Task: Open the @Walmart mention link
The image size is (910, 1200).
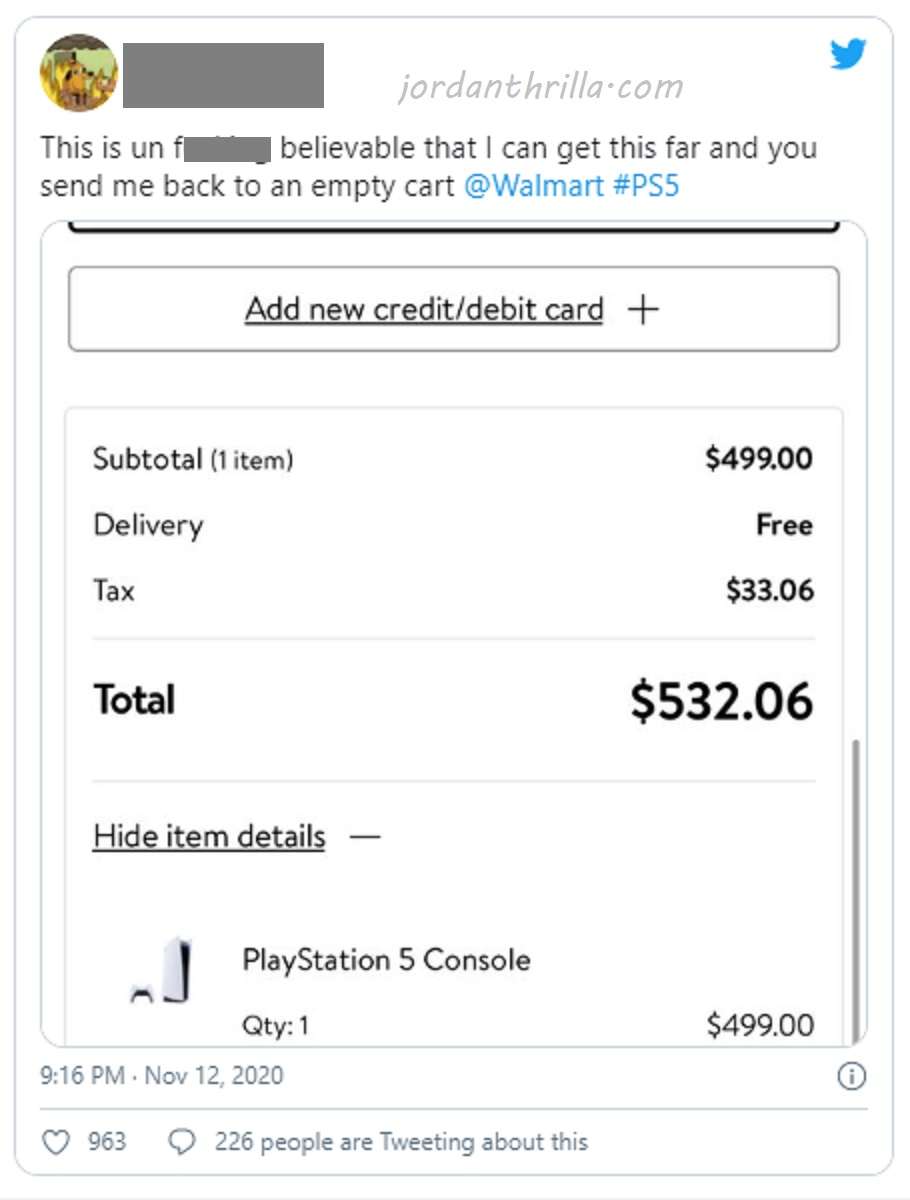Action: [533, 186]
